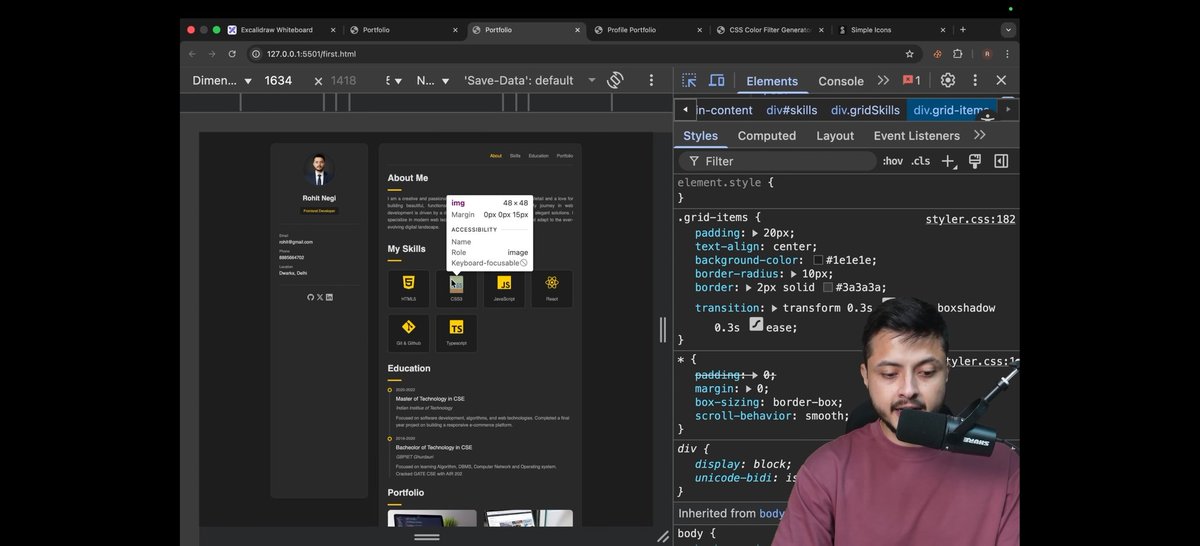Open the styler.css:182 source link
The image size is (1200, 546).
[x=971, y=219]
